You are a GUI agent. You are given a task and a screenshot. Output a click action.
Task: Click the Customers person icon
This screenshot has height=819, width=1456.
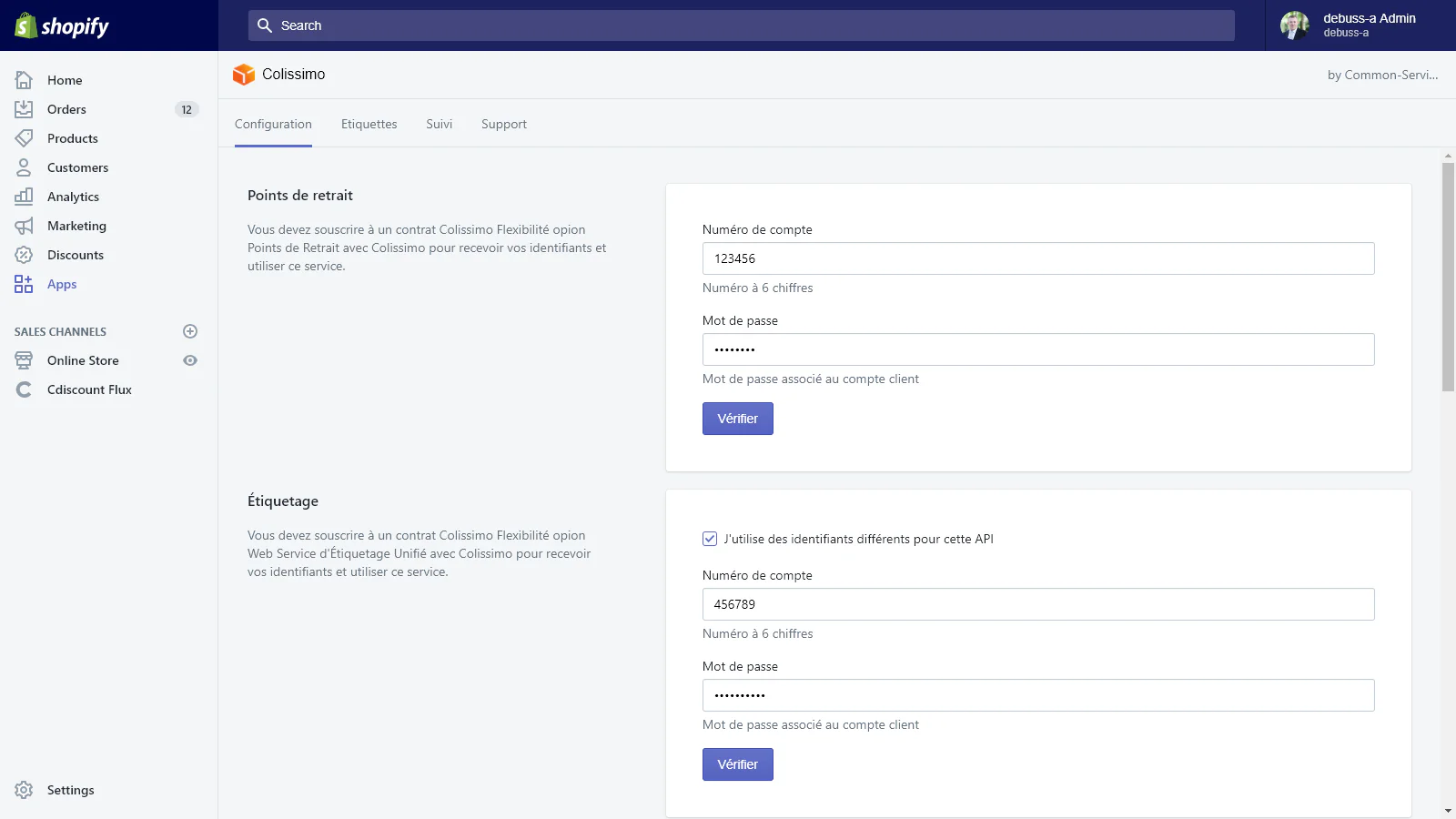(x=24, y=167)
